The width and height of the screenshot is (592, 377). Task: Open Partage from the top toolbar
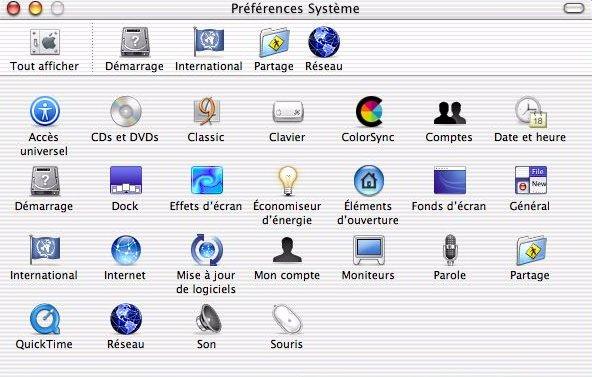274,43
